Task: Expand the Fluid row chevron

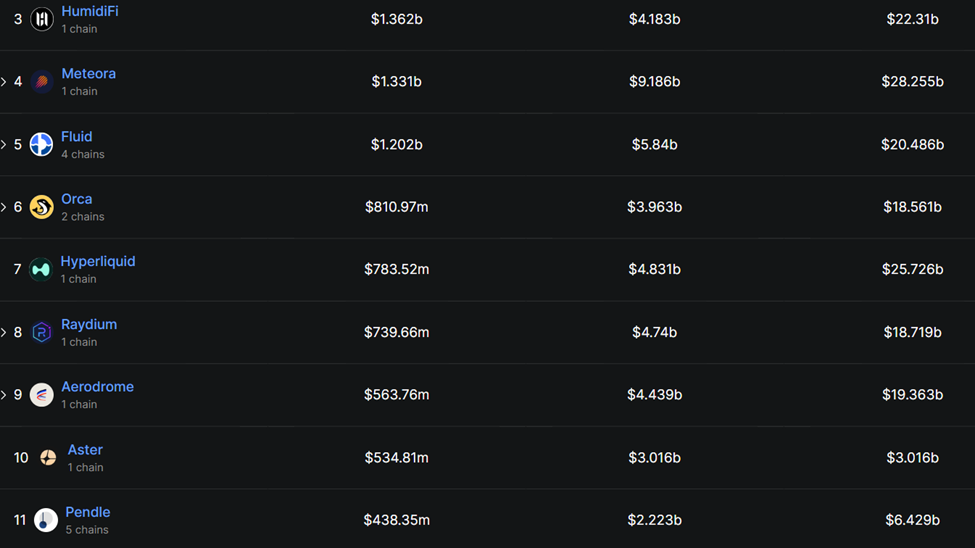Action: 4,144
